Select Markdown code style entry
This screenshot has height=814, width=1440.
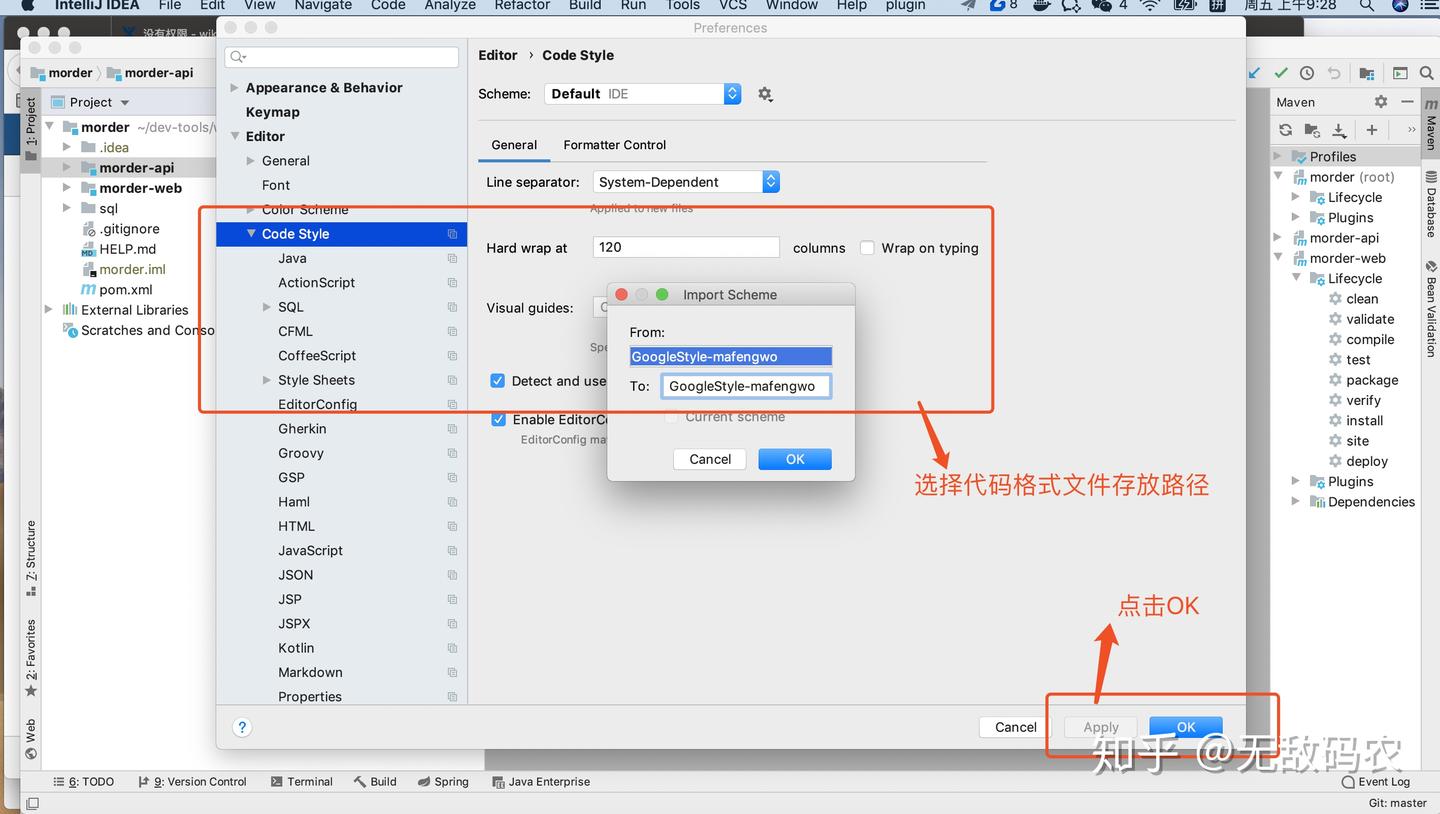point(310,673)
